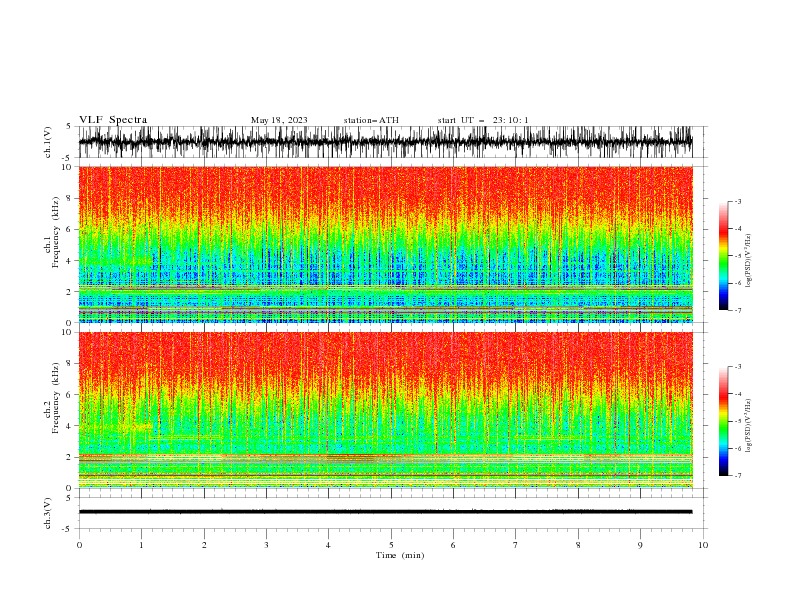Select the ch.2 "Frequency (kHz)" axis label
The image size is (792, 612).
tap(56, 398)
